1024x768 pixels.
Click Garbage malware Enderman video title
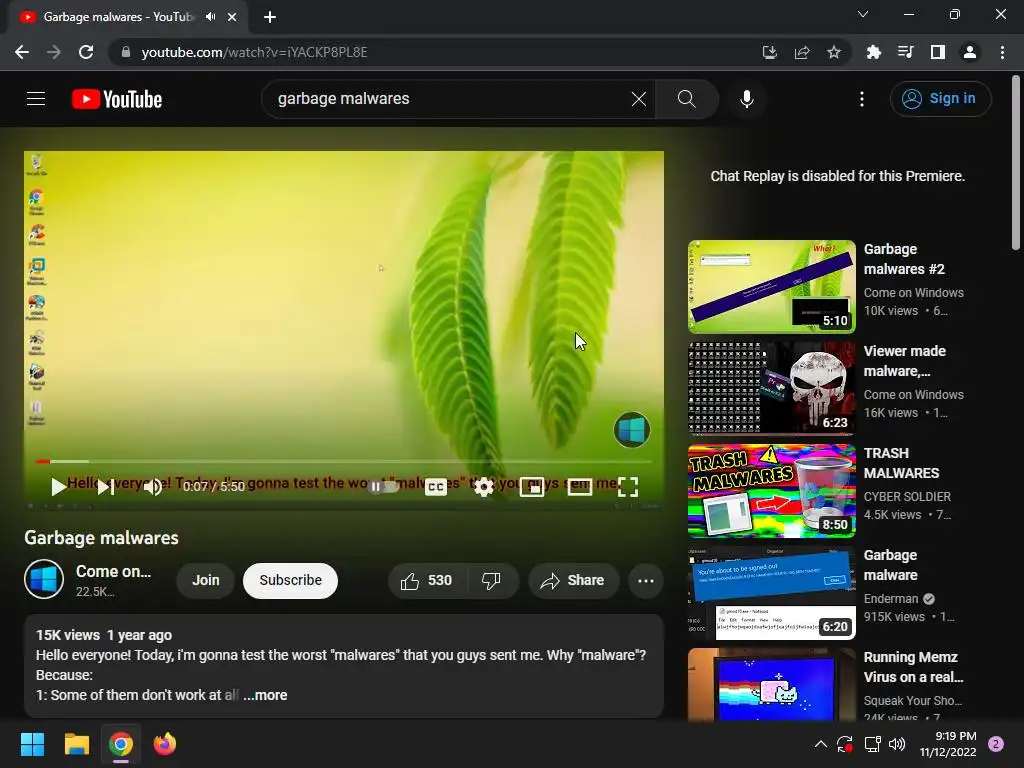coord(891,565)
